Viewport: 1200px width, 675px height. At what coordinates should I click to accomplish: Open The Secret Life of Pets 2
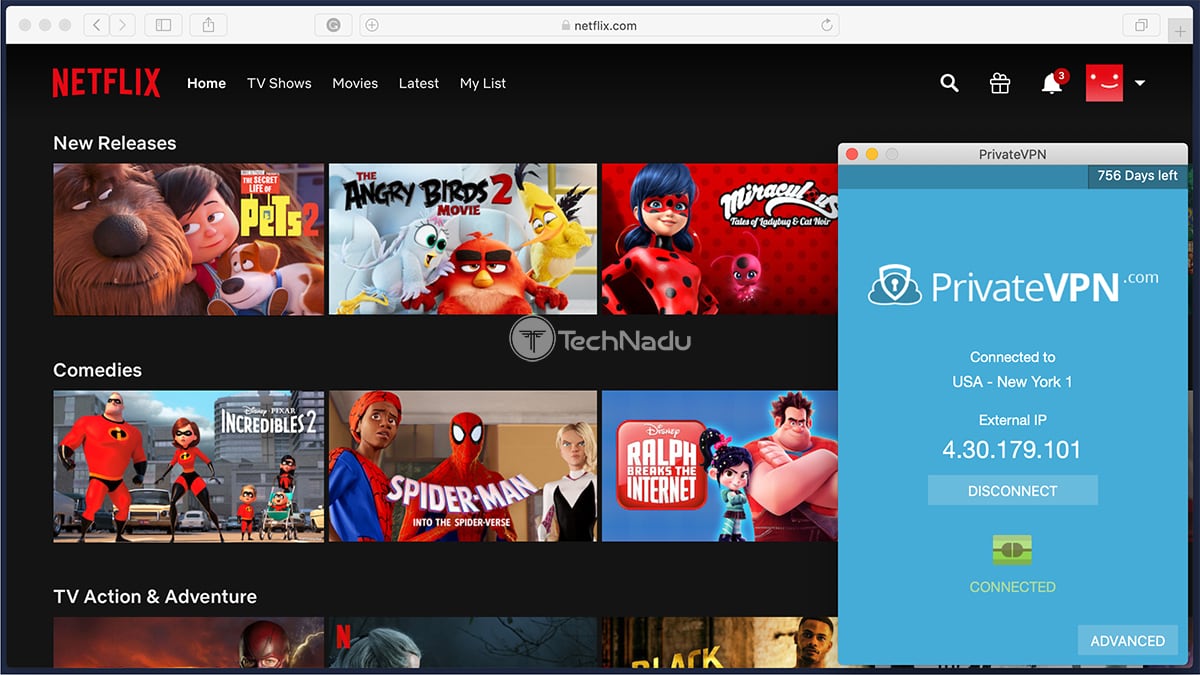(x=189, y=240)
